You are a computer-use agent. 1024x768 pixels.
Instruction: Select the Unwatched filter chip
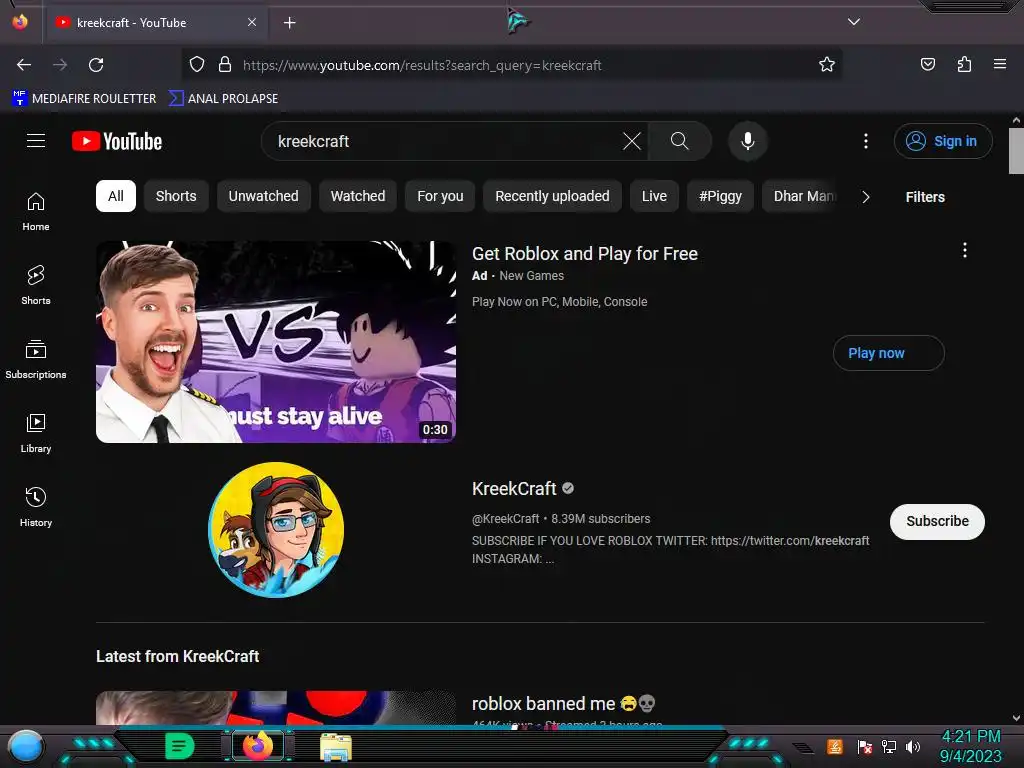tap(263, 196)
